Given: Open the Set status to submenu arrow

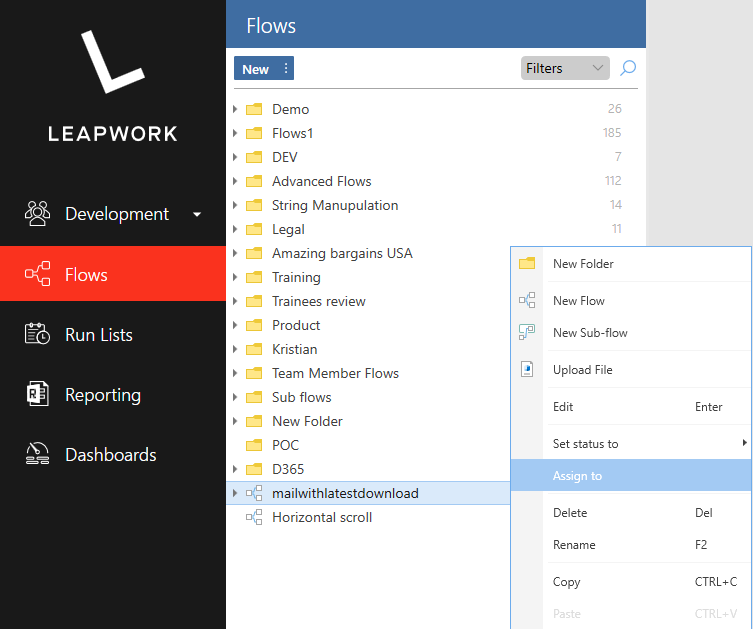Looking at the screenshot, I should tap(744, 443).
